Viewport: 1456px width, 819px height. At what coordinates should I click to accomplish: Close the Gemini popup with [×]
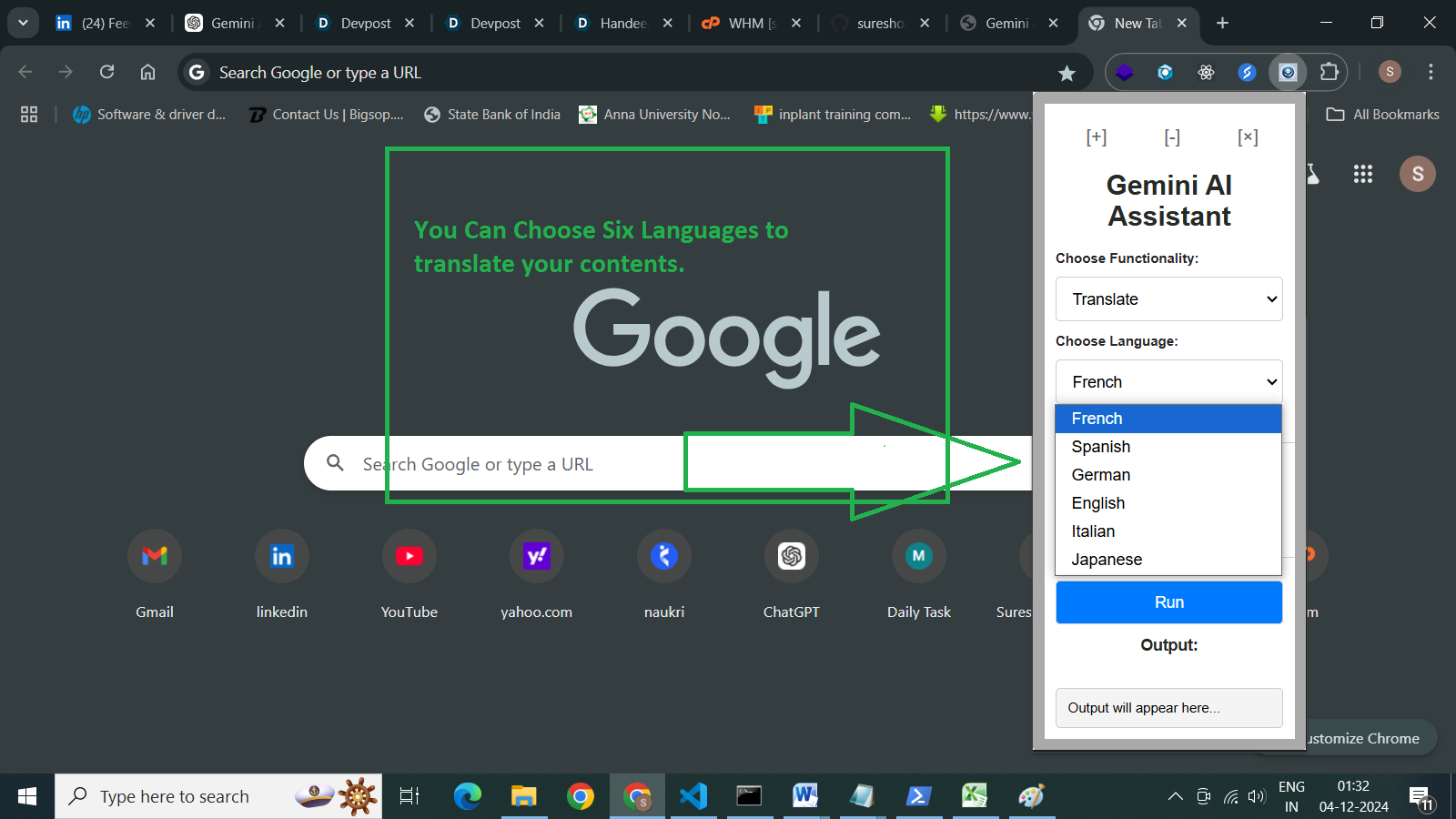click(1248, 137)
